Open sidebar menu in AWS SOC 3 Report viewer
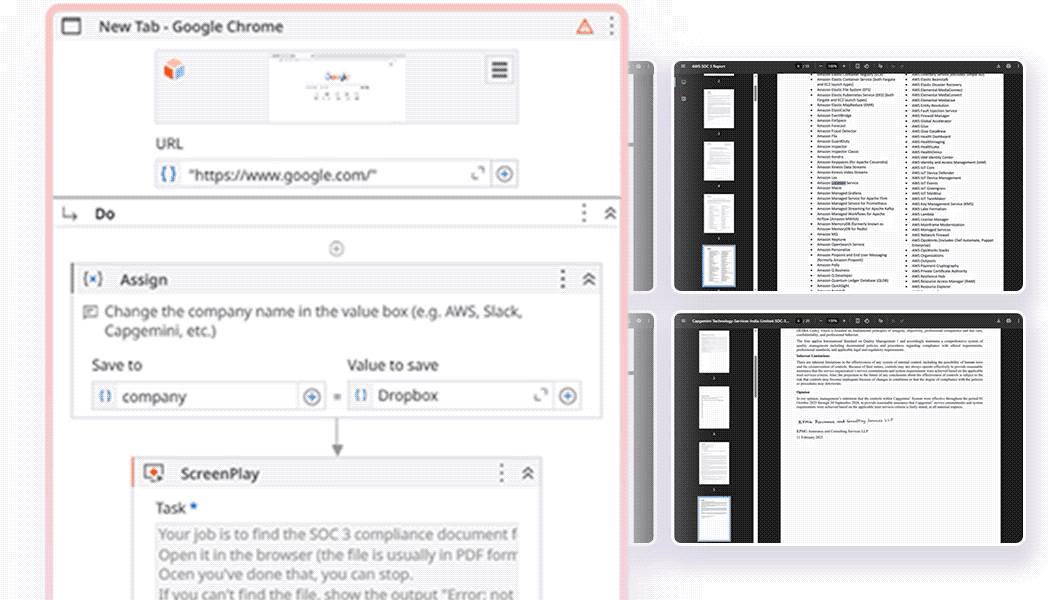This screenshot has height=600, width=1048. [x=683, y=66]
